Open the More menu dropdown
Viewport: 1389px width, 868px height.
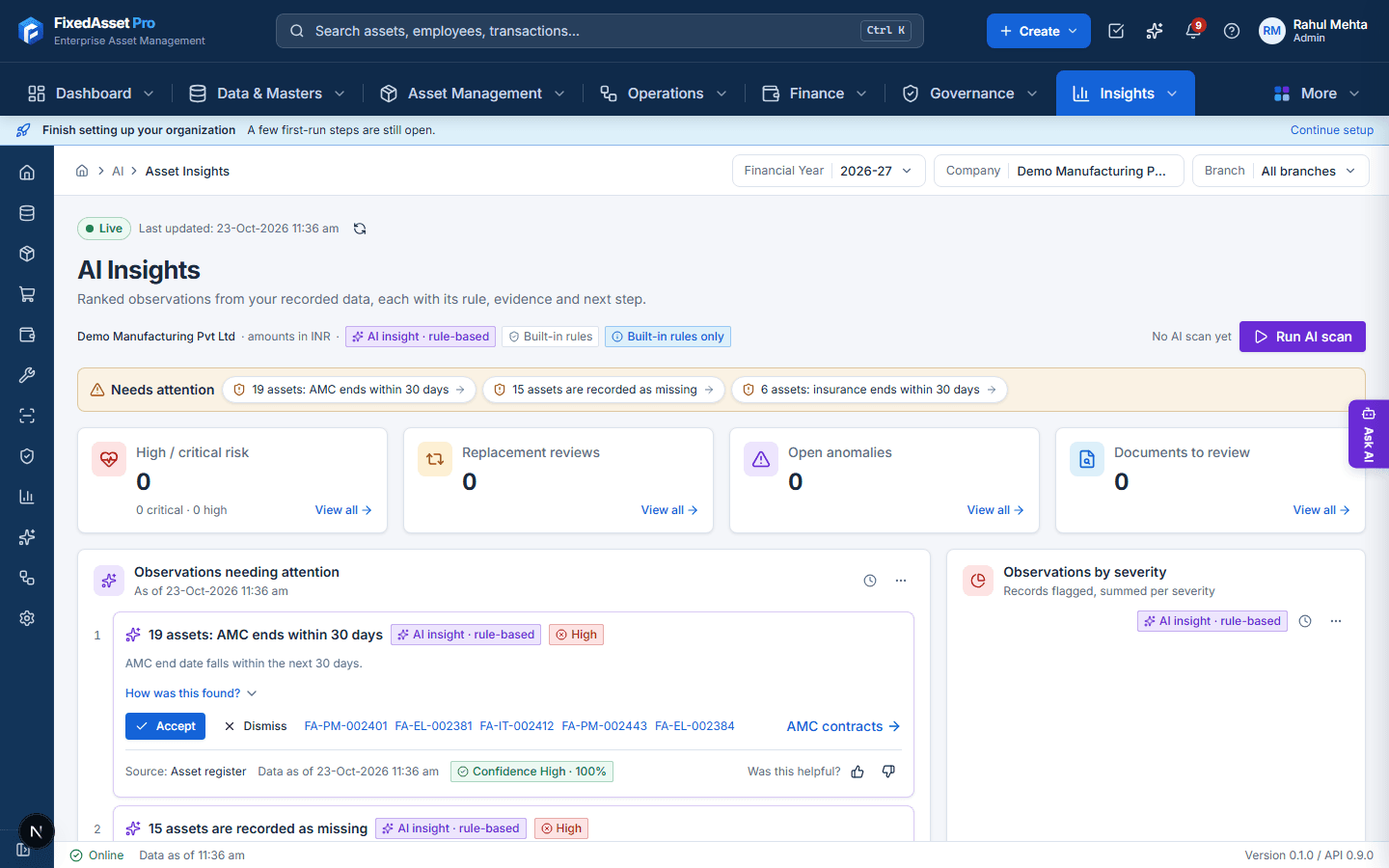point(1317,94)
